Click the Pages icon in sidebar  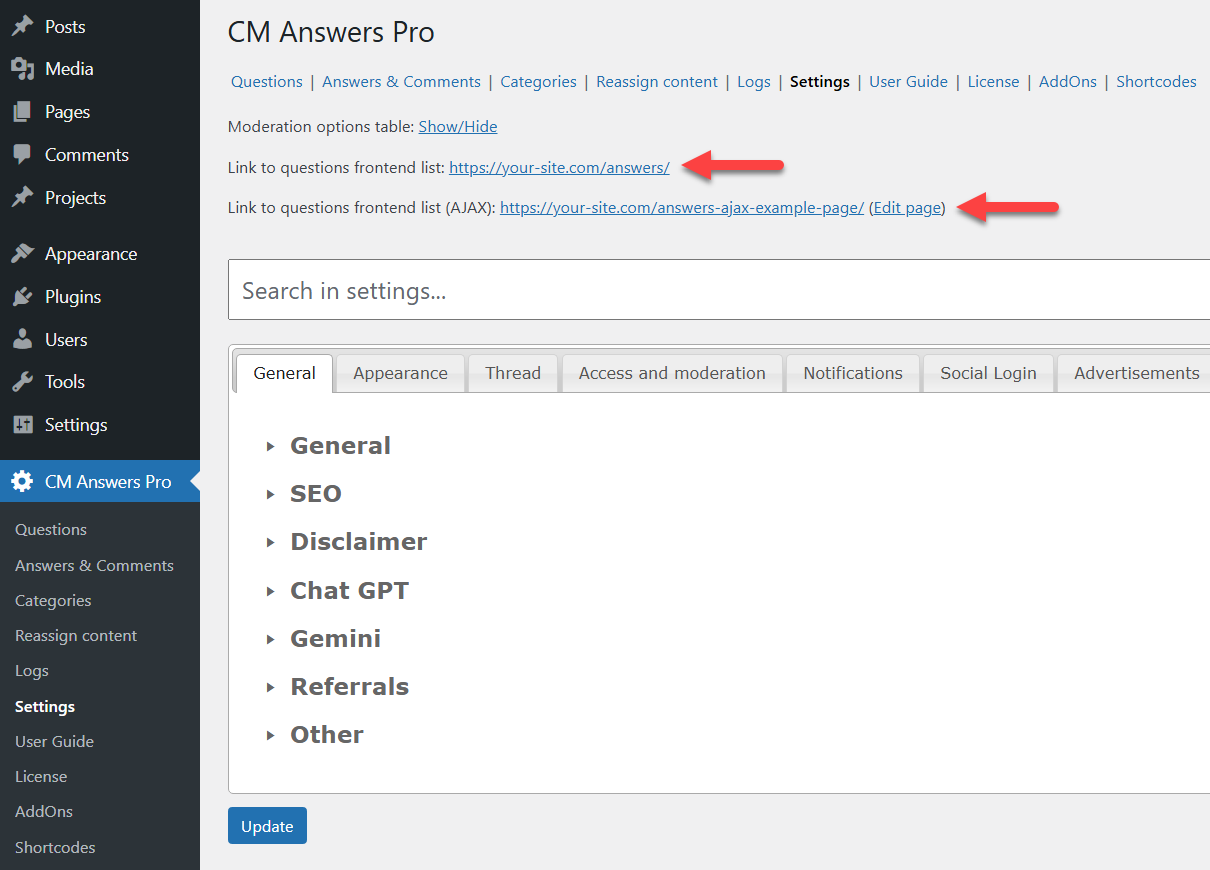(x=22, y=112)
